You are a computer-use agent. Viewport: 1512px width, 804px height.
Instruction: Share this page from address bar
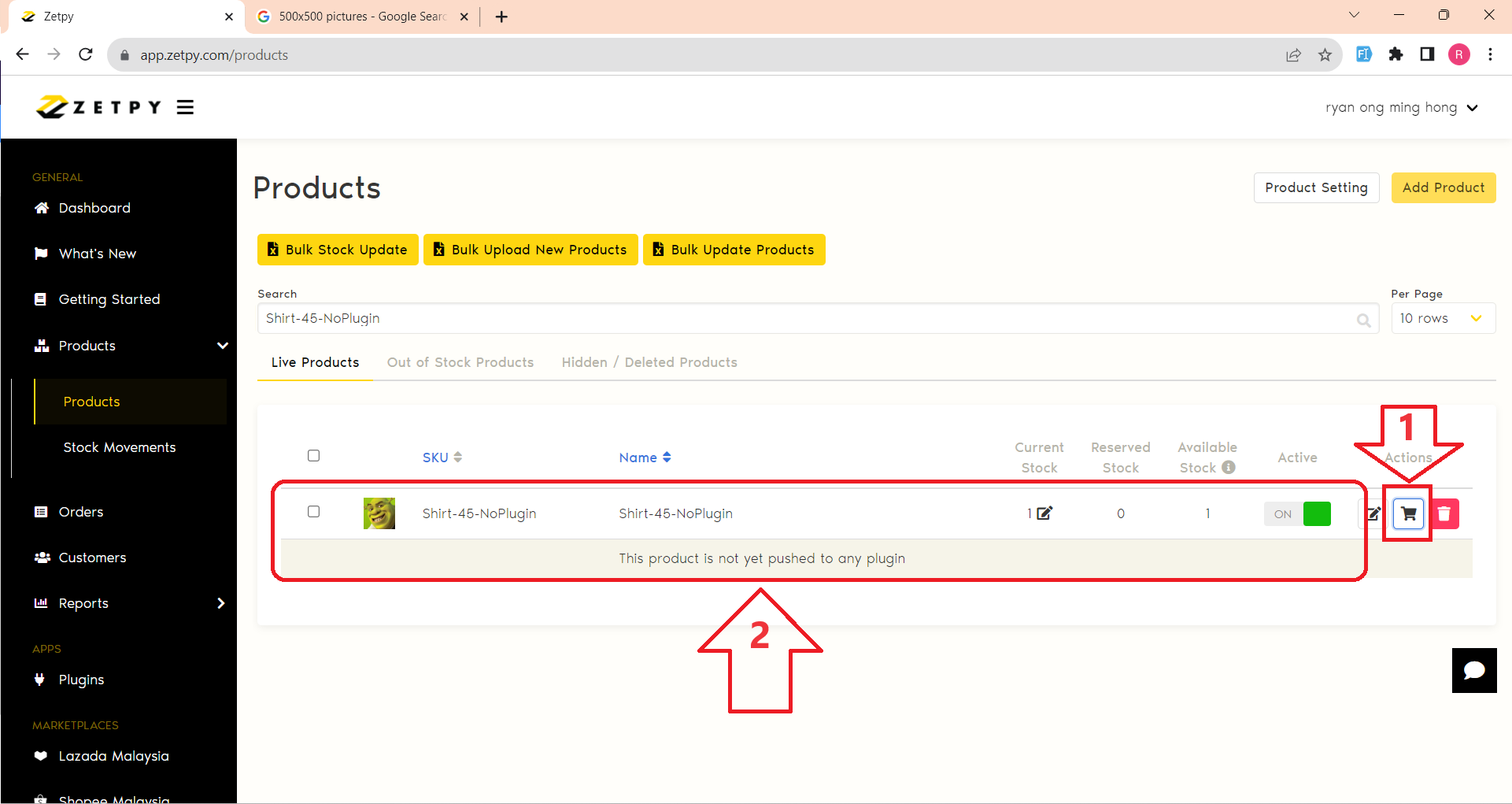[x=1293, y=55]
